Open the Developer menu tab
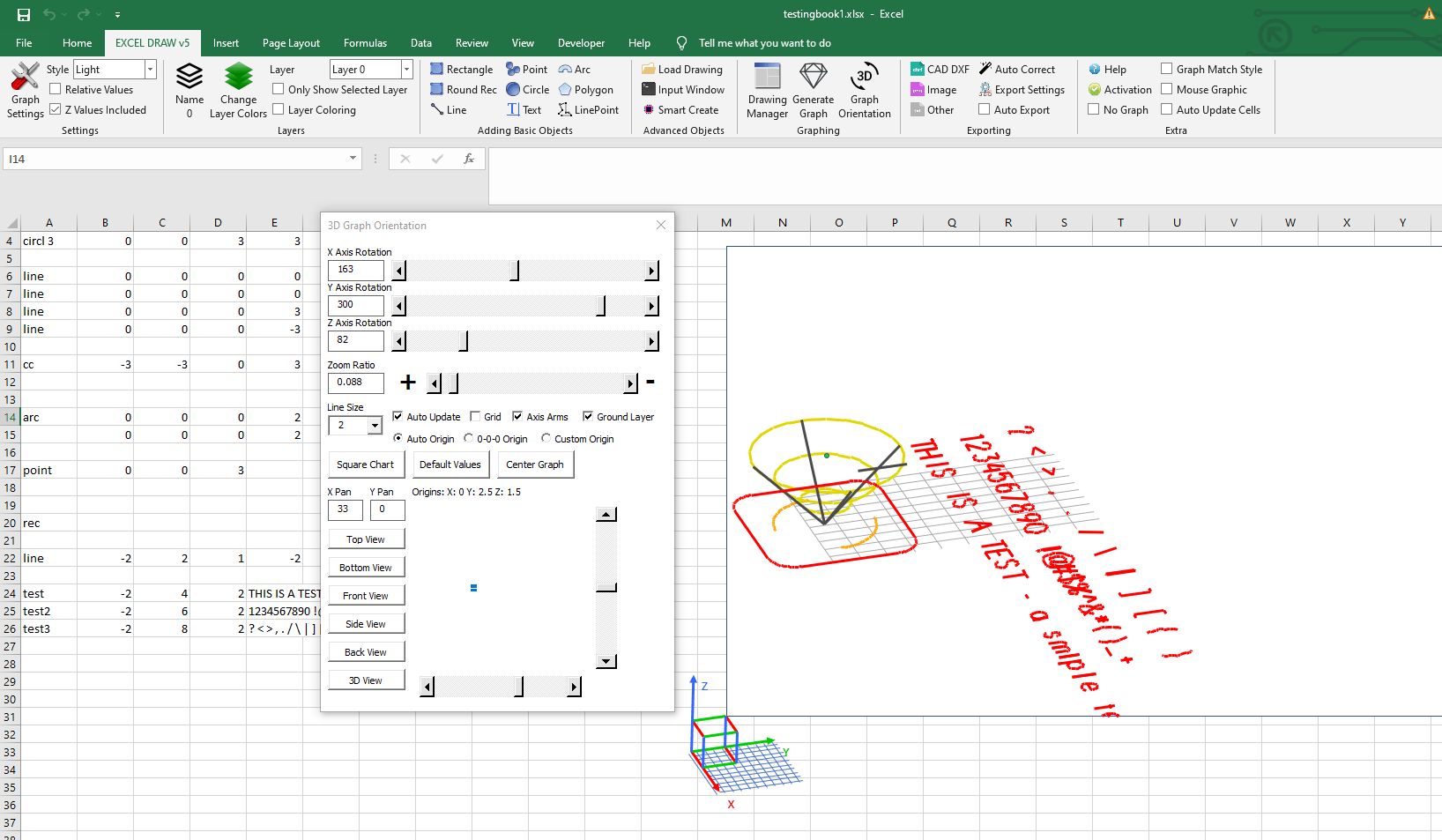 581,42
